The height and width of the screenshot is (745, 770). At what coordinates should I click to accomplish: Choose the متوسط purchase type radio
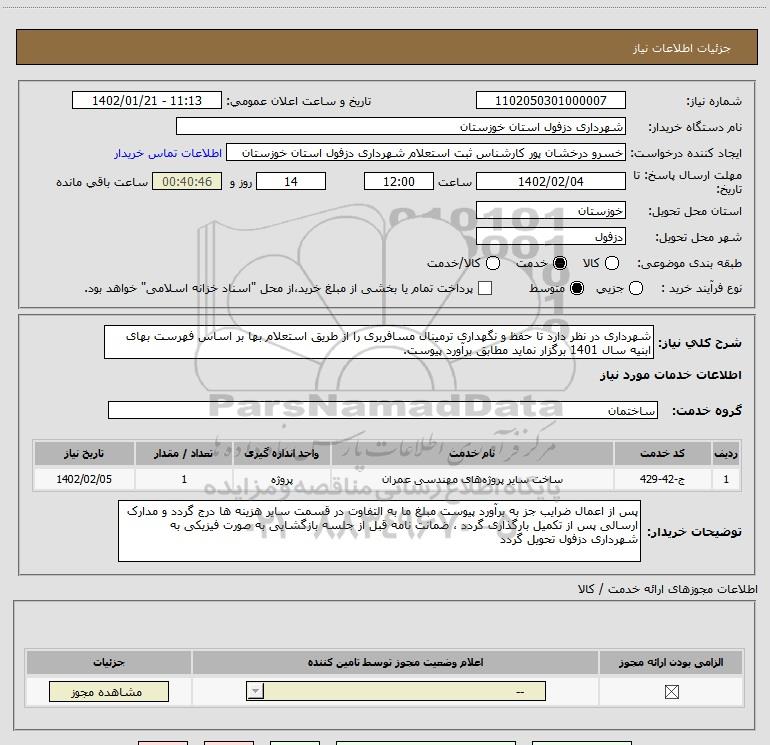coord(577,288)
